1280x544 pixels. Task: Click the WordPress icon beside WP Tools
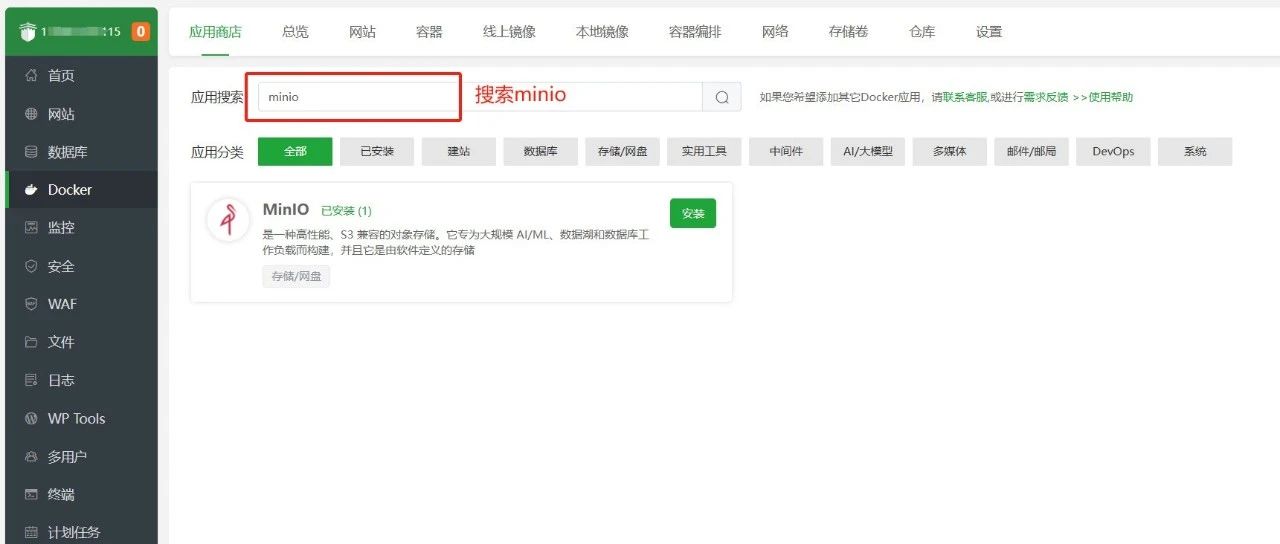(x=31, y=418)
